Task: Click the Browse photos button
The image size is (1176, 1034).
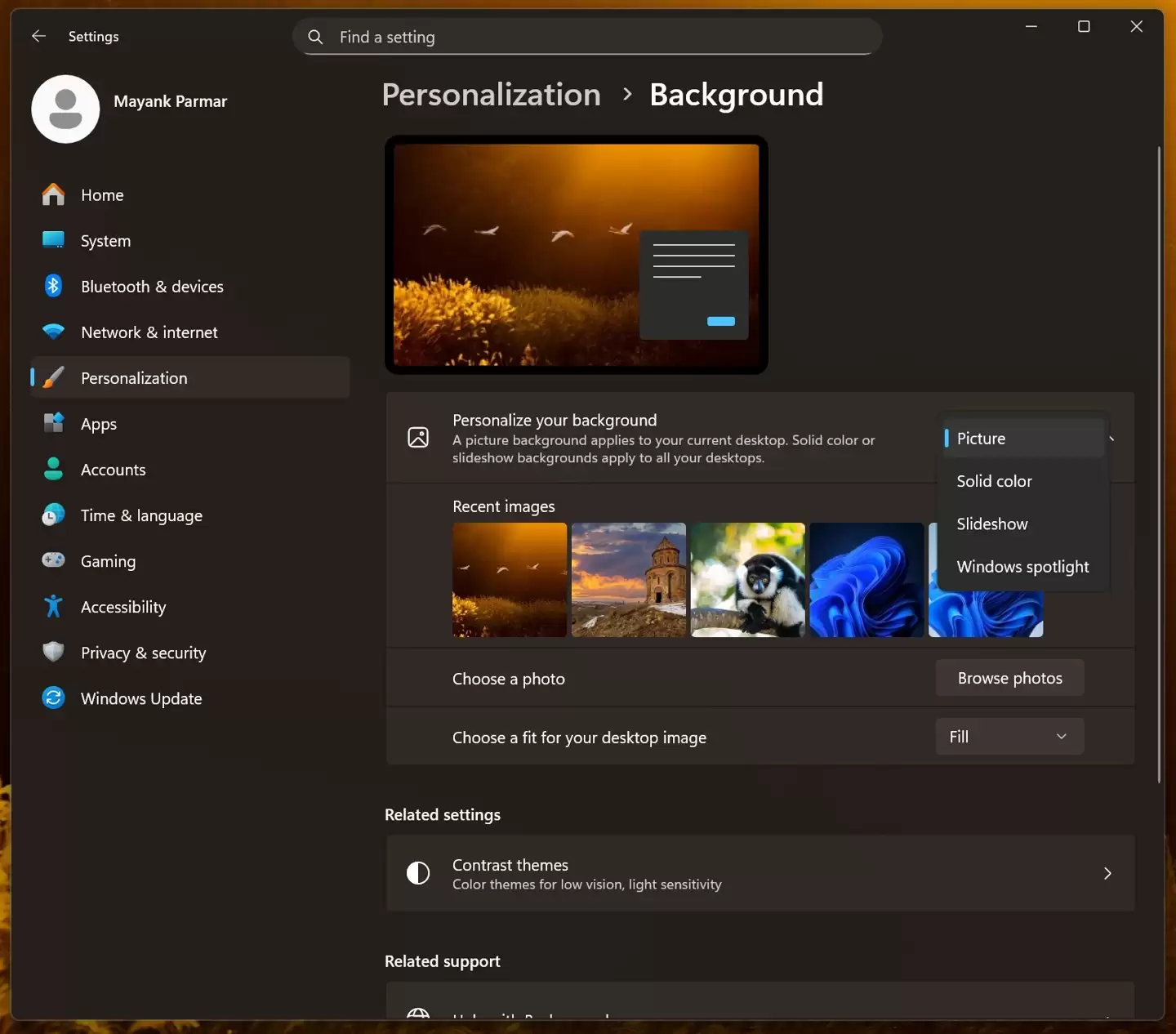Action: click(x=1009, y=677)
